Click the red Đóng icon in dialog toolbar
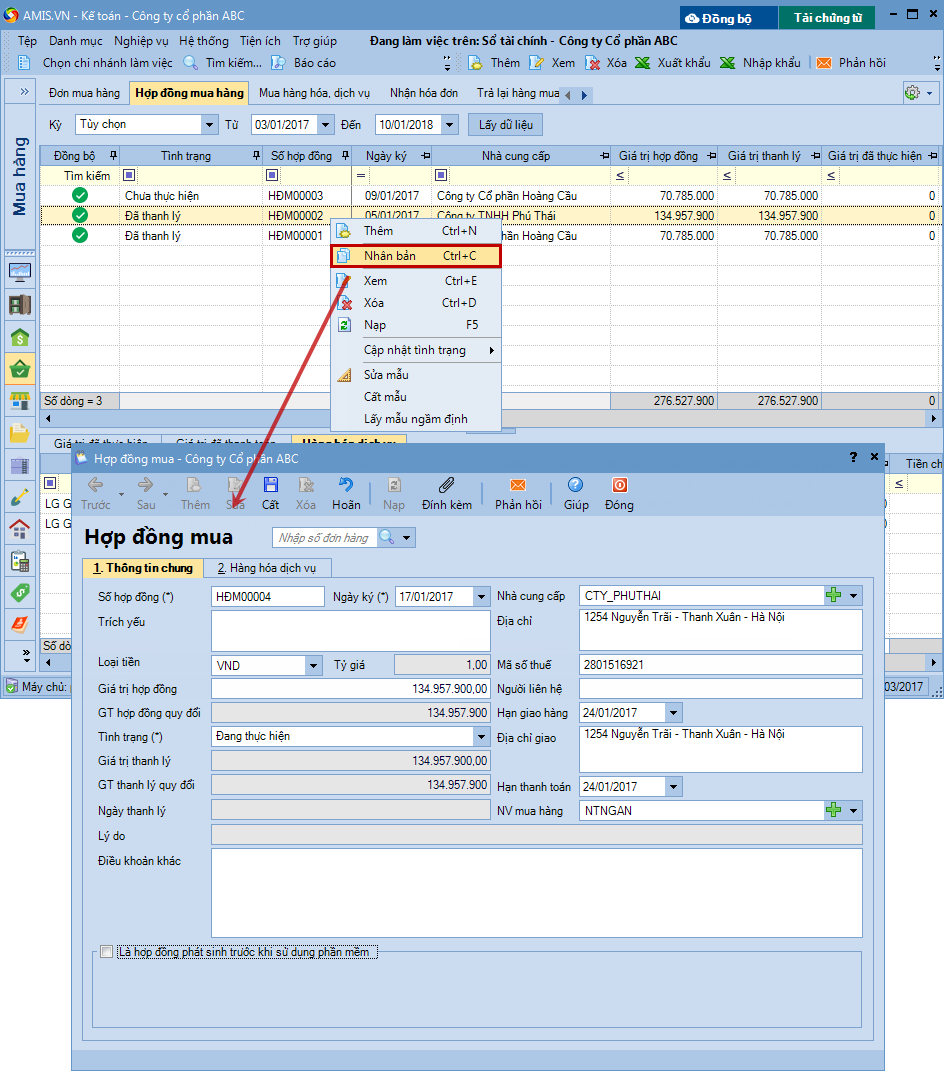 [619, 485]
